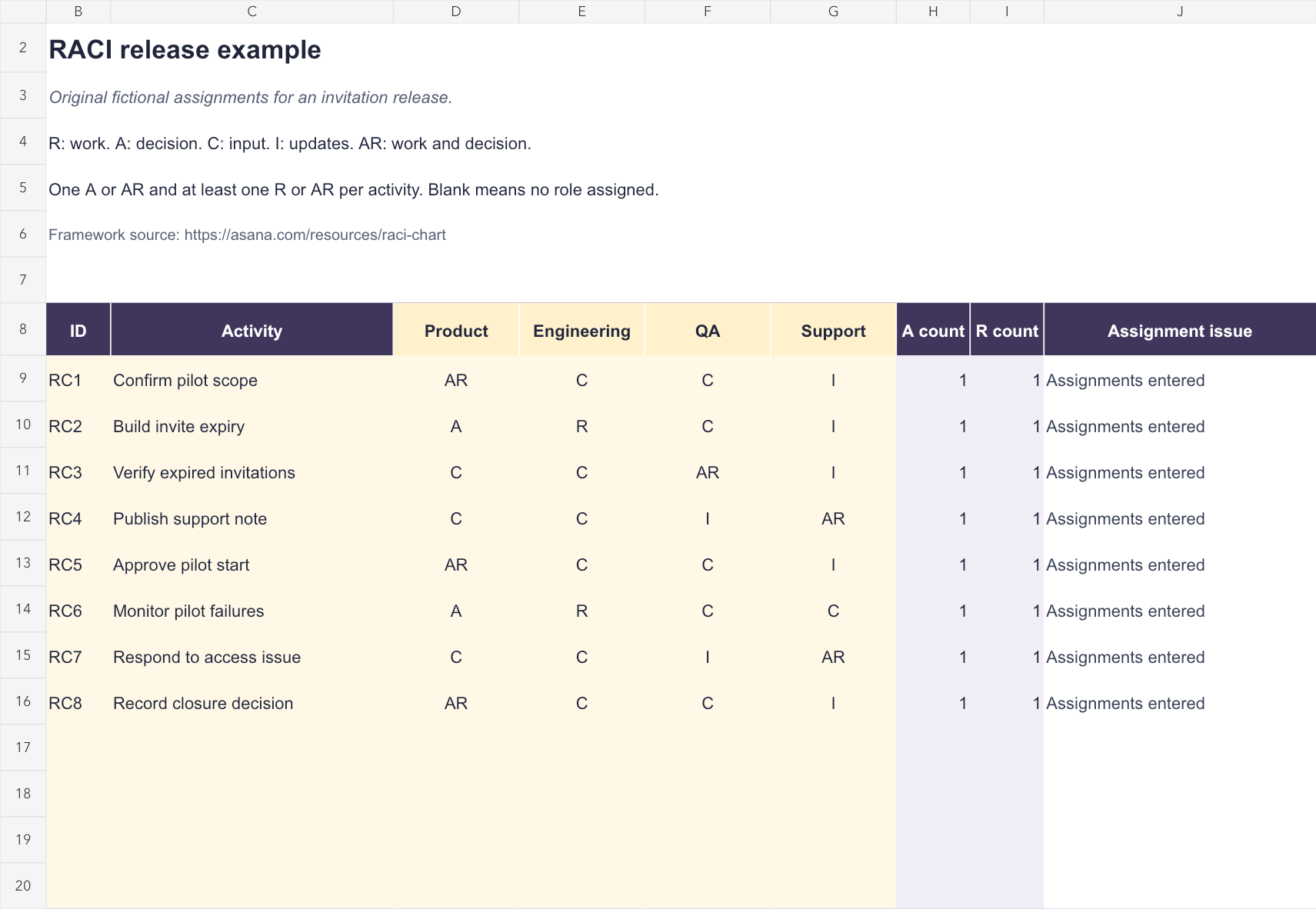The height and width of the screenshot is (909, 1316).
Task: Click the asana.com framework source link
Action: point(315,235)
